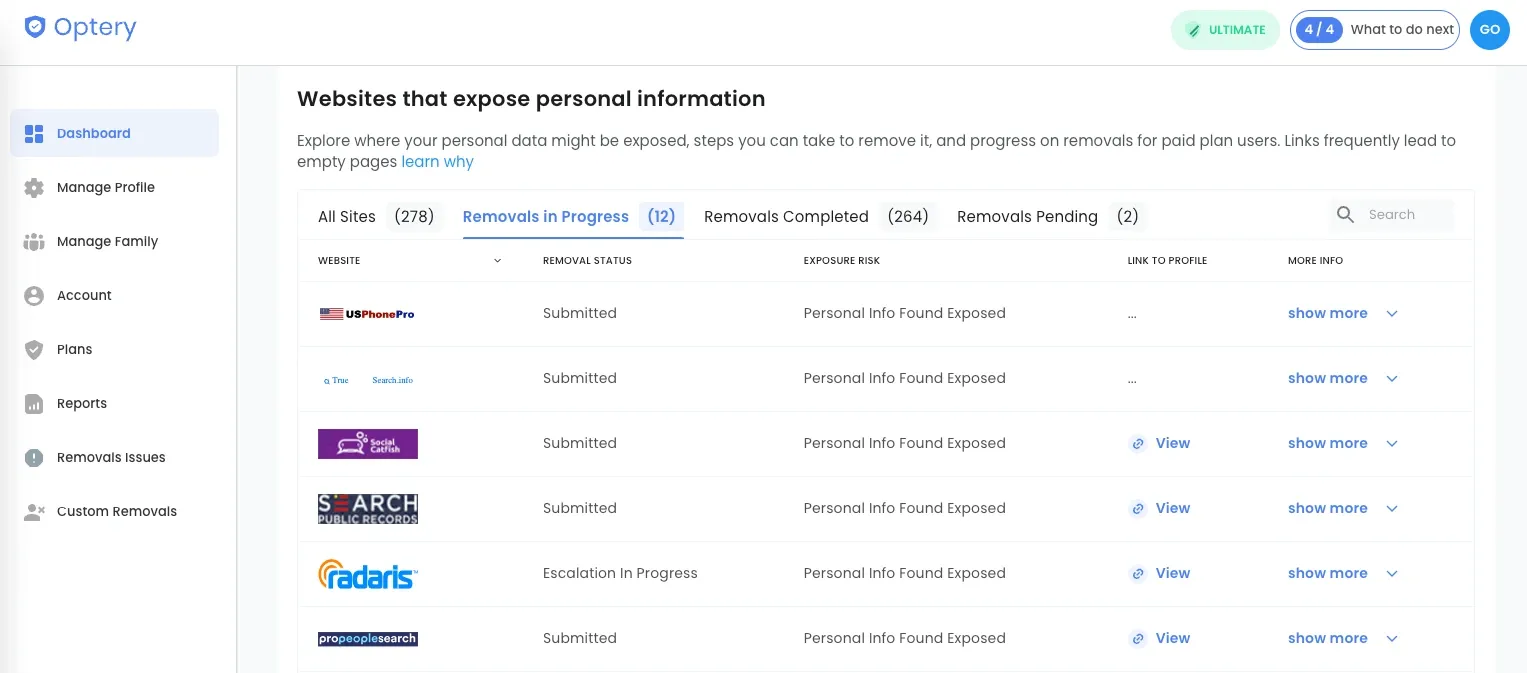Sort by Website column chevron

(x=498, y=261)
